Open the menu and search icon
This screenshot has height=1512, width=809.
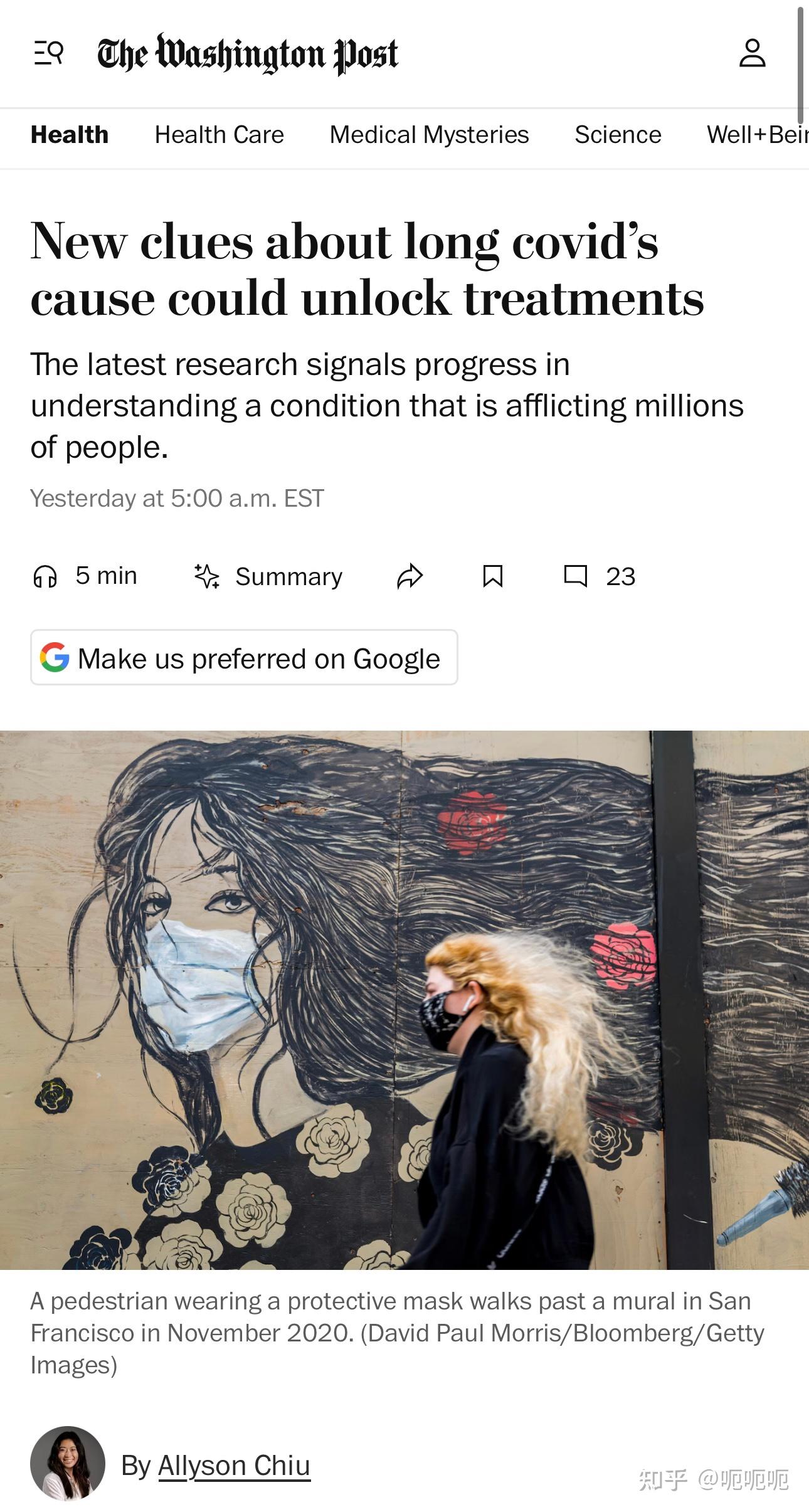pos(49,53)
